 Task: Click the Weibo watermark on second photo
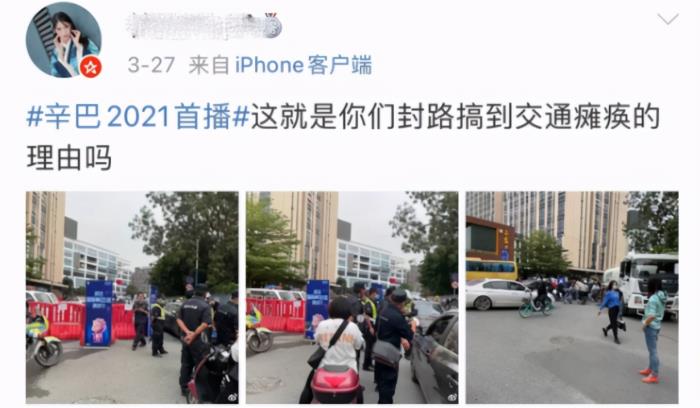pos(452,396)
